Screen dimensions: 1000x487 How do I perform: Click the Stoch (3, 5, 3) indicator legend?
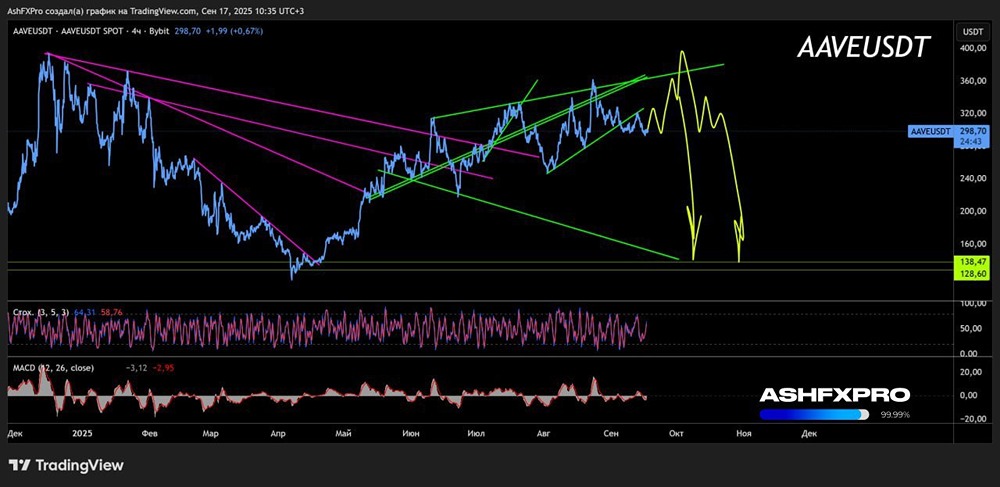pyautogui.click(x=42, y=312)
